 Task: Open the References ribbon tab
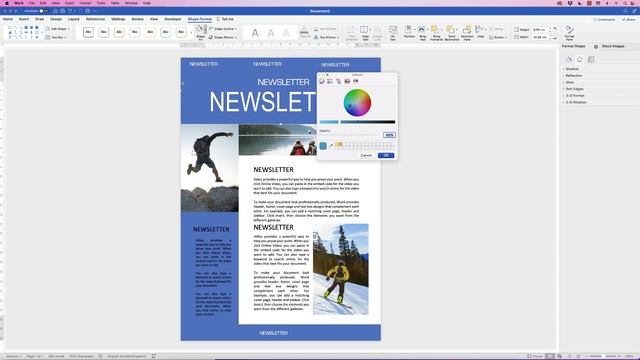95,19
